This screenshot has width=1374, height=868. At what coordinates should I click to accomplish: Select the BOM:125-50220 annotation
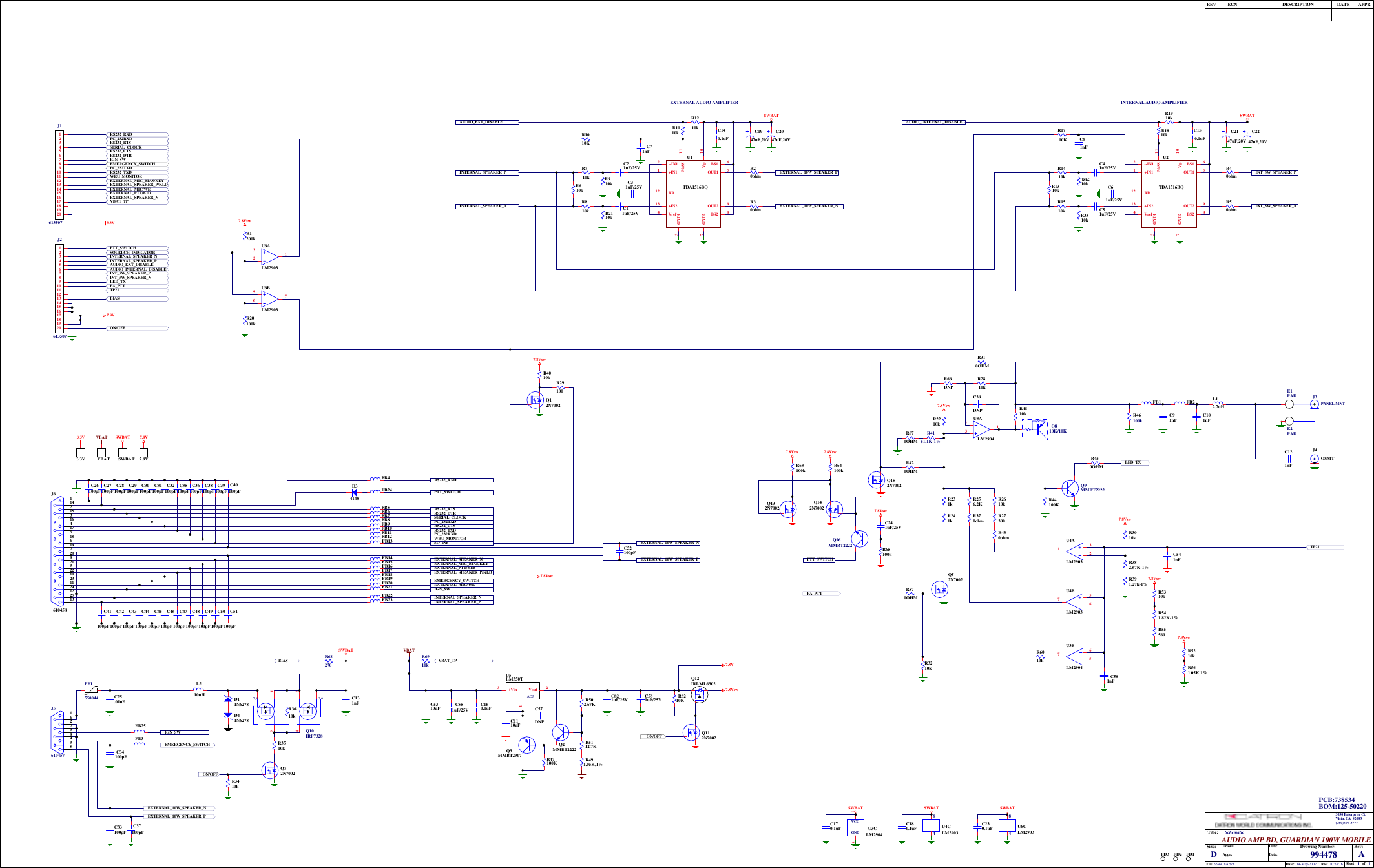1342,807
